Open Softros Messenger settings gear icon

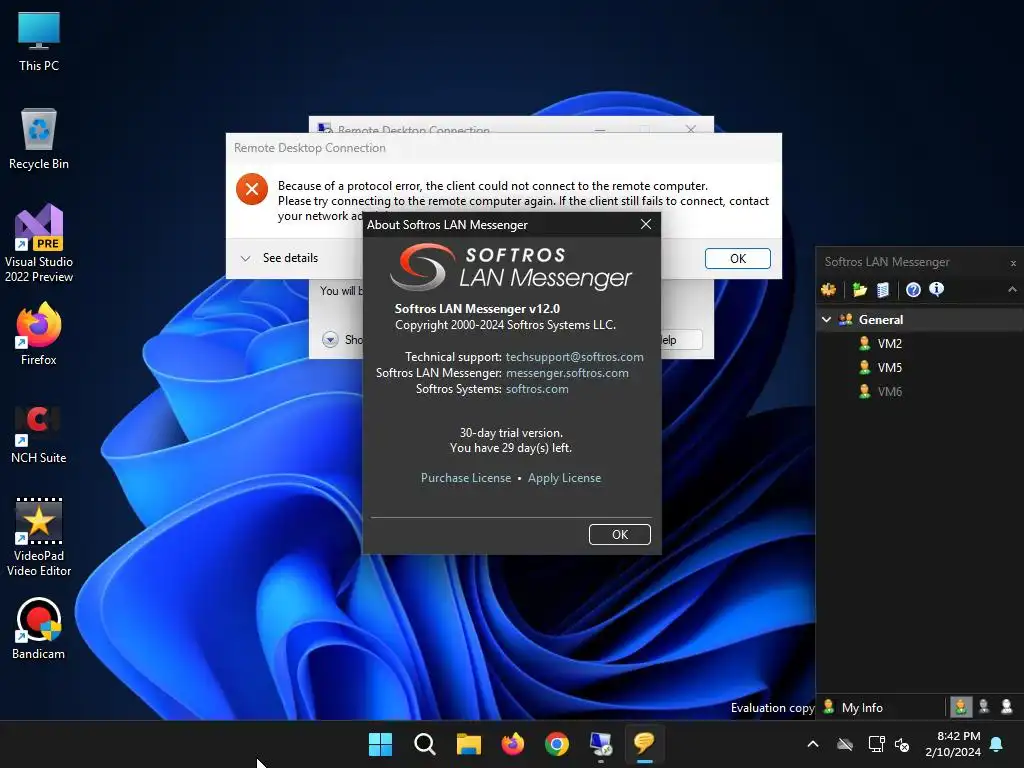828,289
